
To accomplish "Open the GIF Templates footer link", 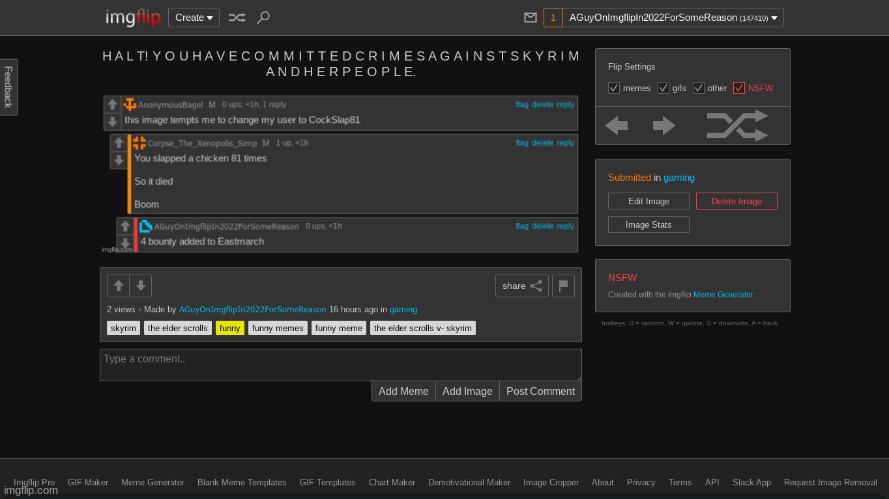I will pos(327,483).
